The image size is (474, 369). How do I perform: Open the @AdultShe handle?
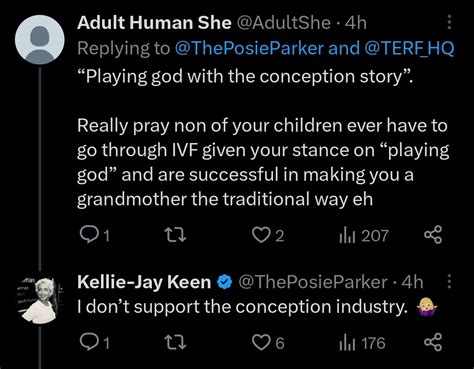(x=284, y=23)
